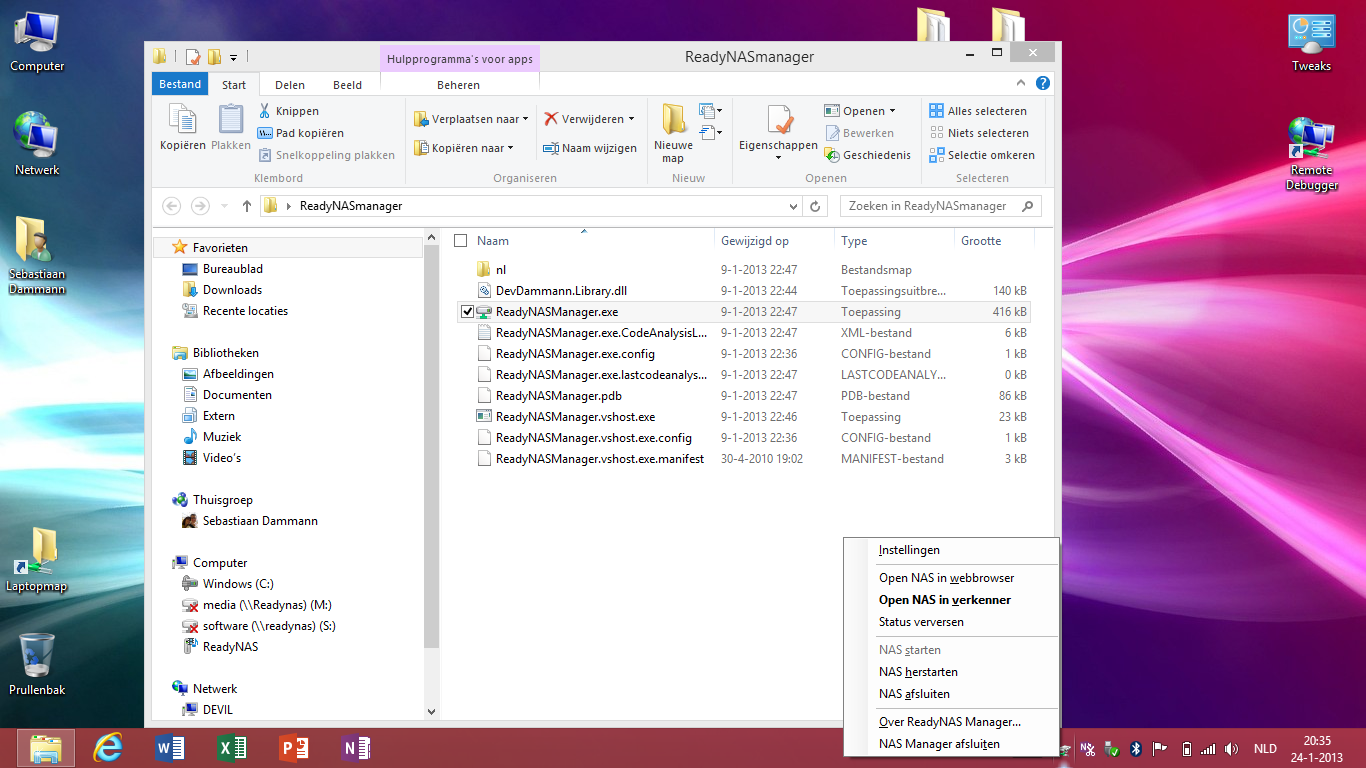Open the quick access toolbar customize dropdown

pyautogui.click(x=234, y=57)
